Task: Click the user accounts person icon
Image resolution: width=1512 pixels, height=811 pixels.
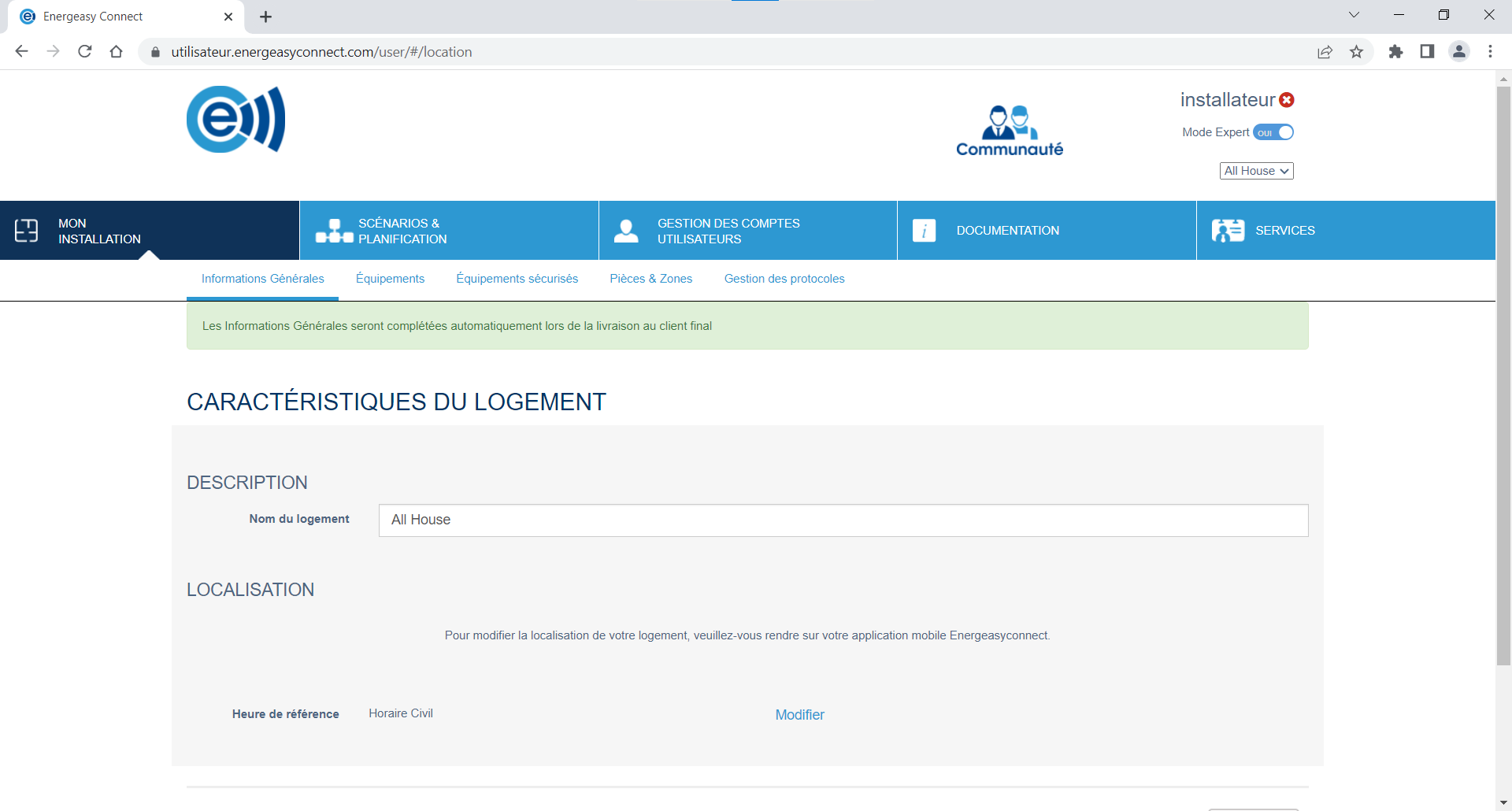Action: click(626, 231)
